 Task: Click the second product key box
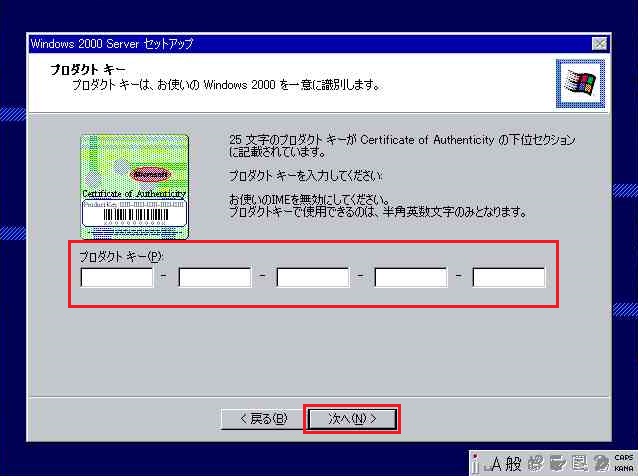[214, 277]
